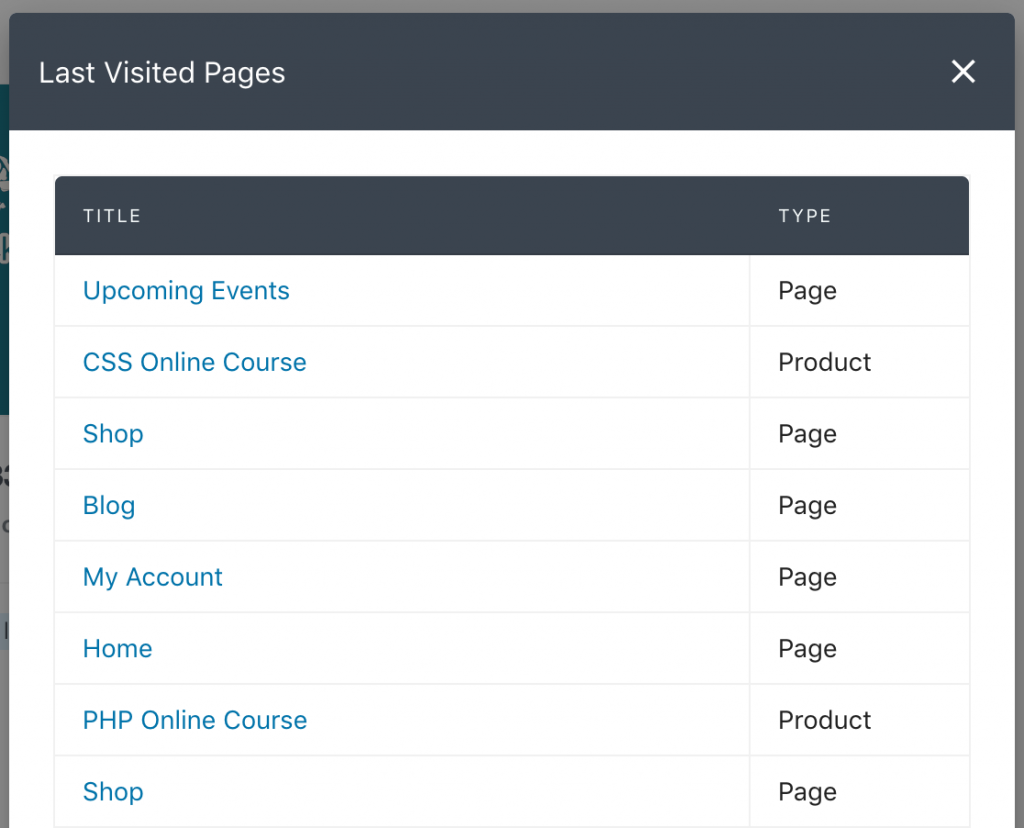Click the Page label beside My Account
The width and height of the screenshot is (1024, 828).
[x=807, y=577]
